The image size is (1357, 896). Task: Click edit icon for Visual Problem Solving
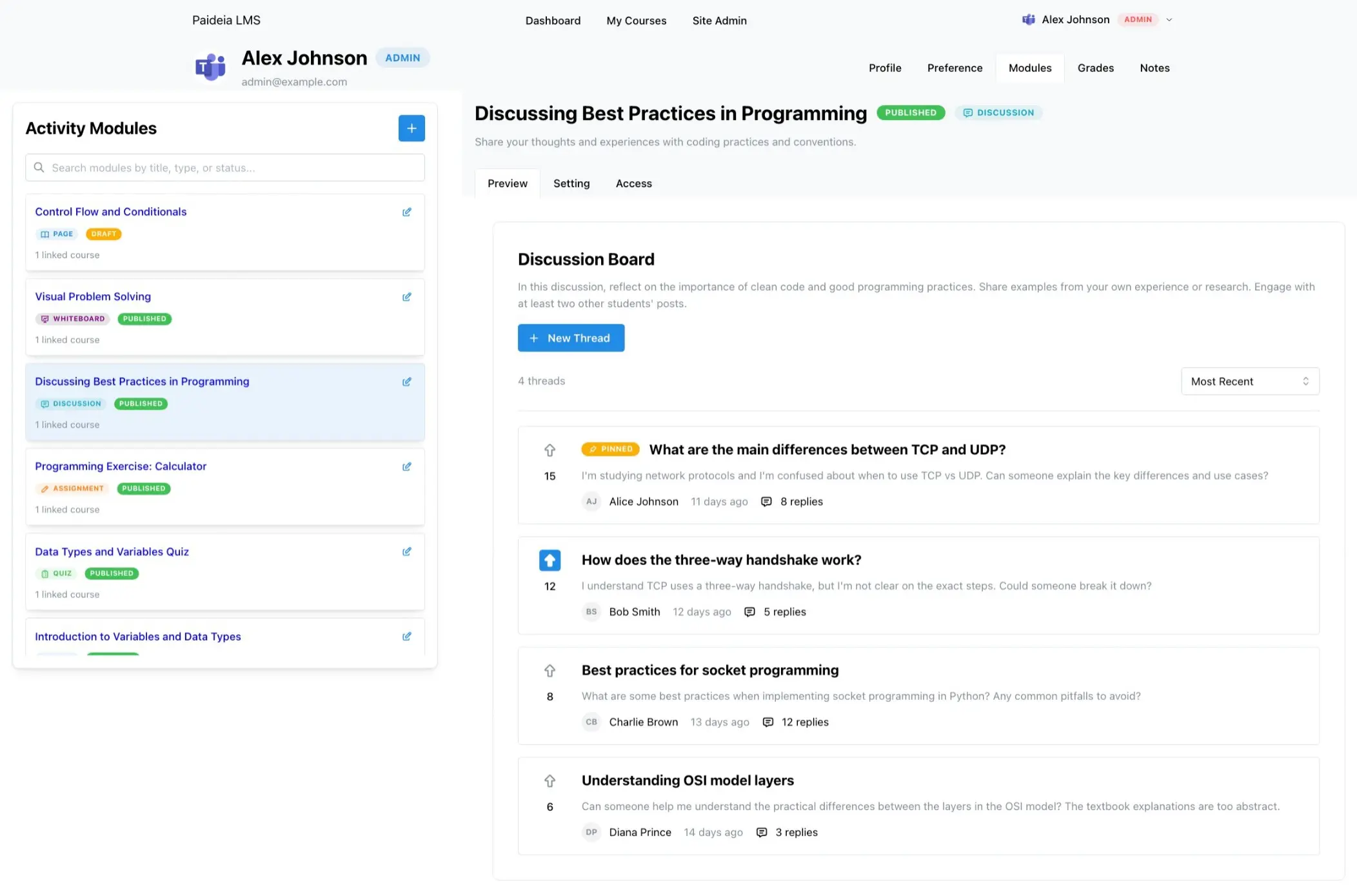pyautogui.click(x=407, y=297)
